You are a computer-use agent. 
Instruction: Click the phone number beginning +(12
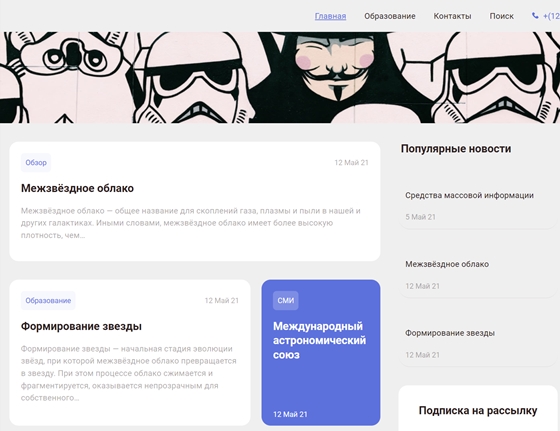pyautogui.click(x=551, y=16)
